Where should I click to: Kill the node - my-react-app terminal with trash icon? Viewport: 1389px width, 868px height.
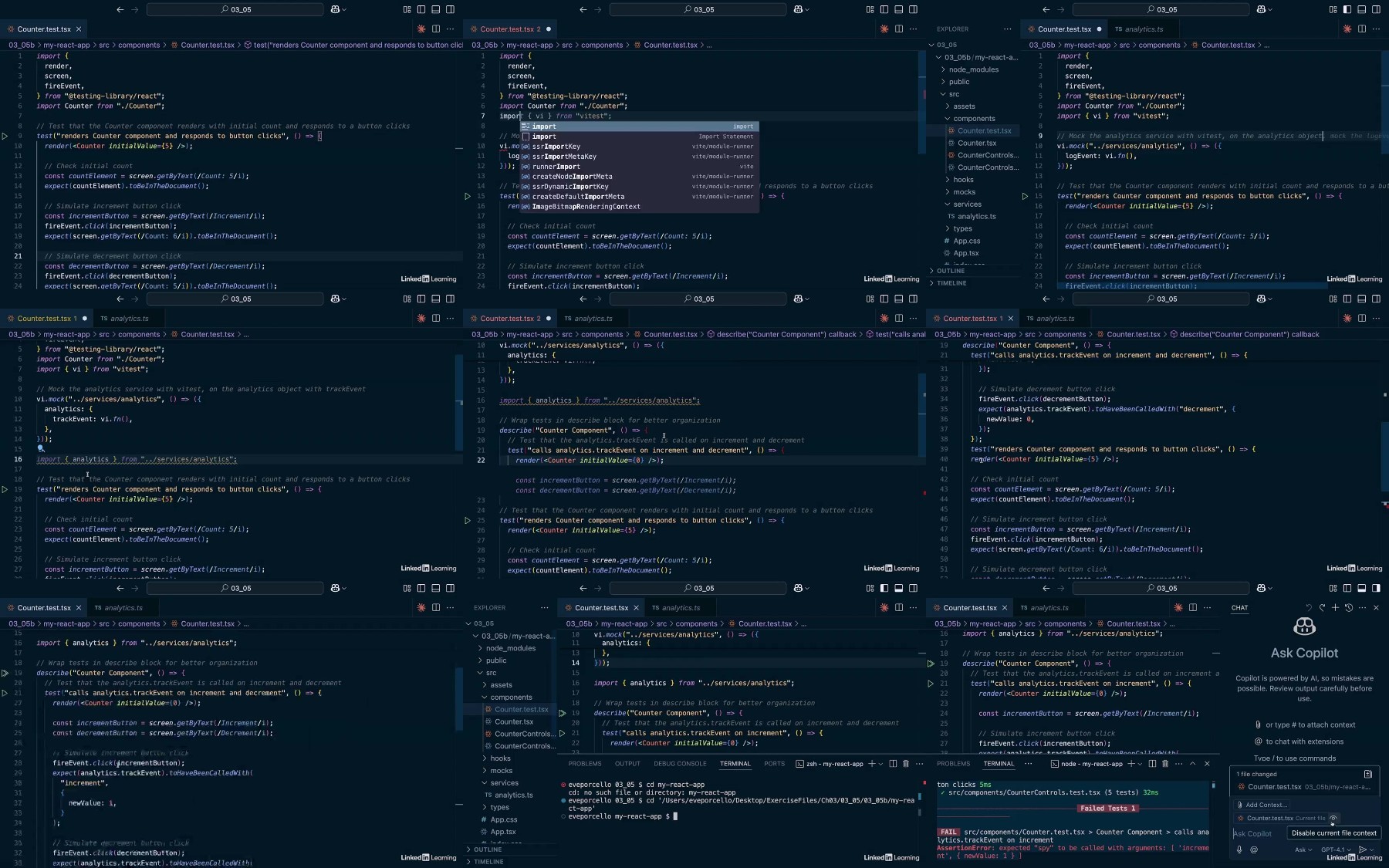[x=1165, y=764]
